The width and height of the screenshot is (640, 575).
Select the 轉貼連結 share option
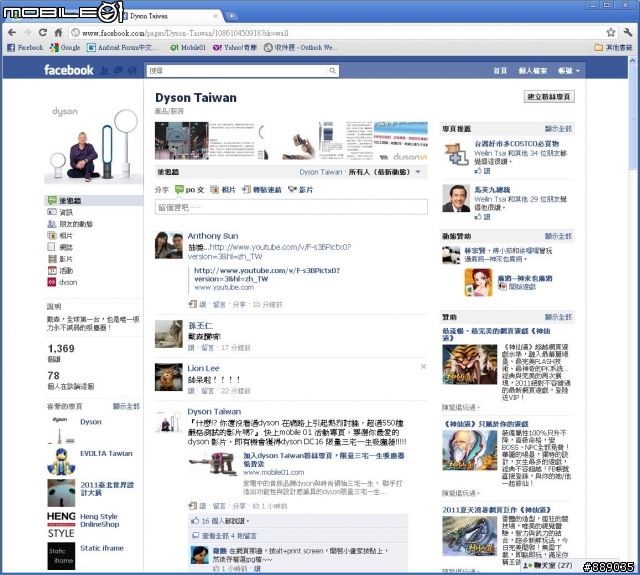click(262, 189)
